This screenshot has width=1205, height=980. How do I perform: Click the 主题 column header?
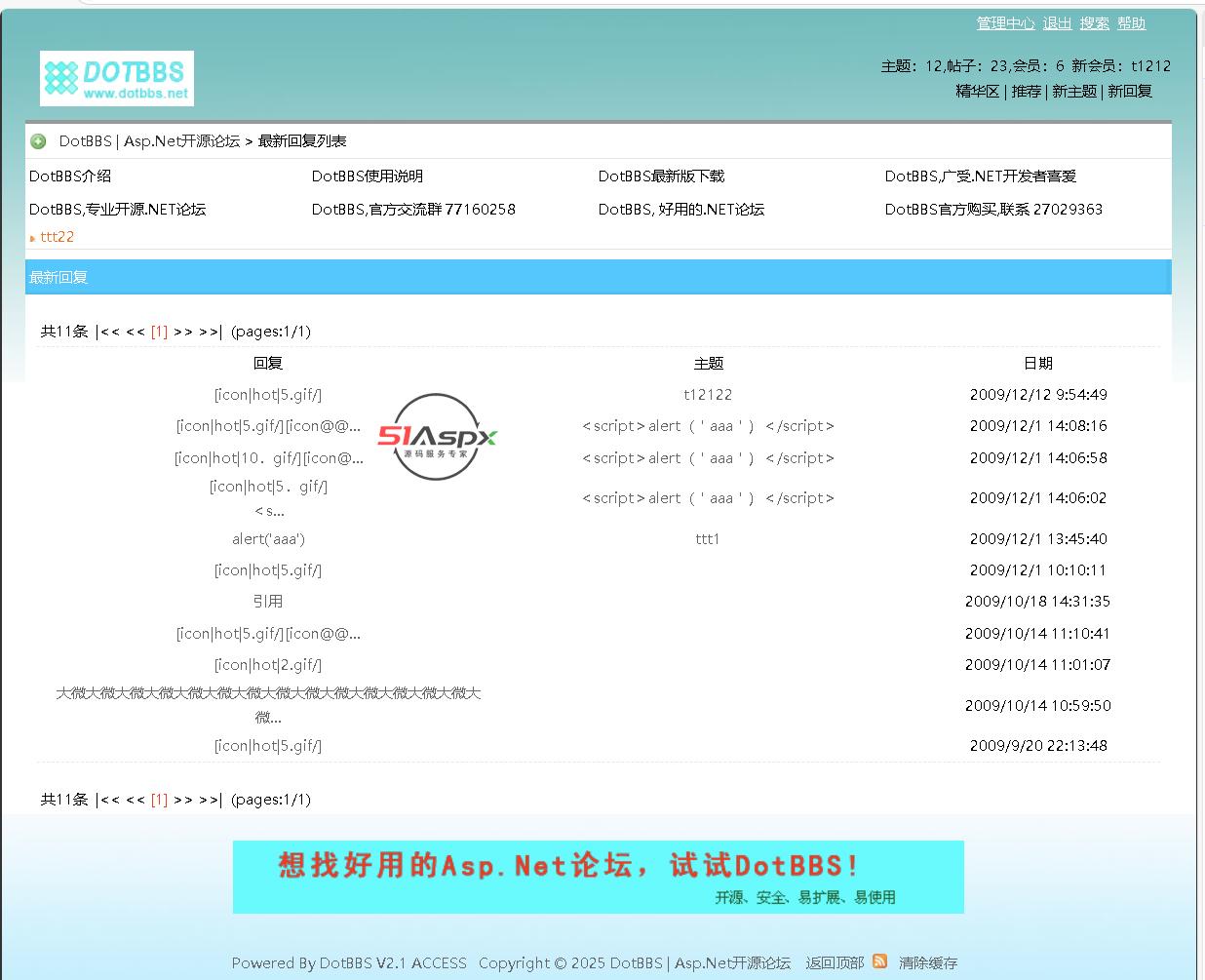pyautogui.click(x=709, y=364)
